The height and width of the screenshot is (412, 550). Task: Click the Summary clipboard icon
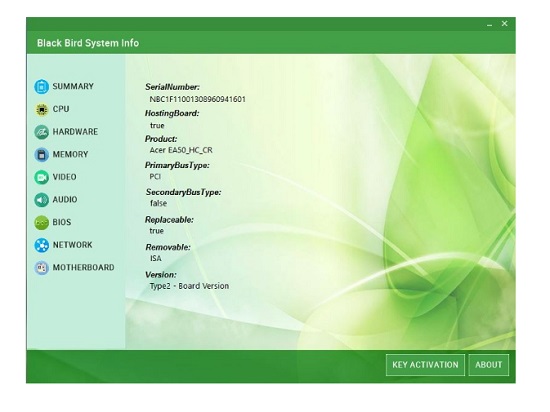41,87
